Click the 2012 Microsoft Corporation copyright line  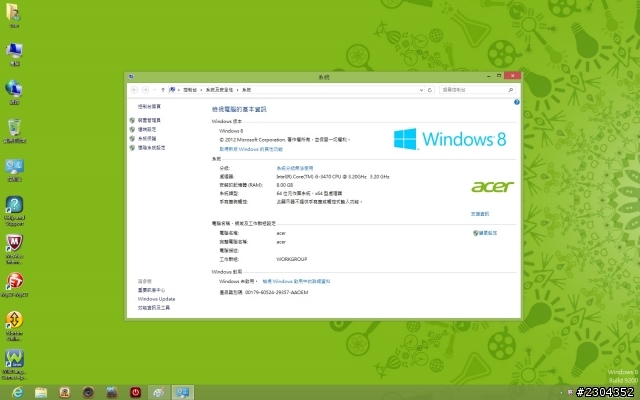tap(284, 140)
